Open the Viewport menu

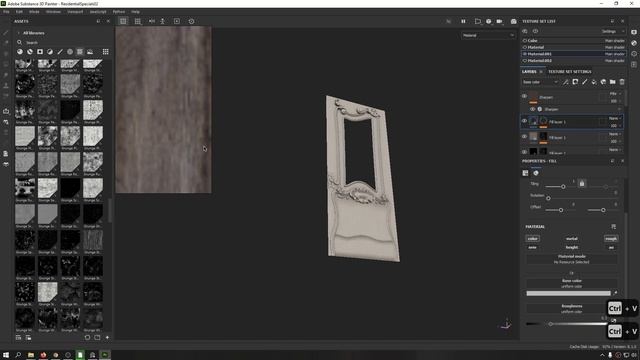(x=75, y=12)
